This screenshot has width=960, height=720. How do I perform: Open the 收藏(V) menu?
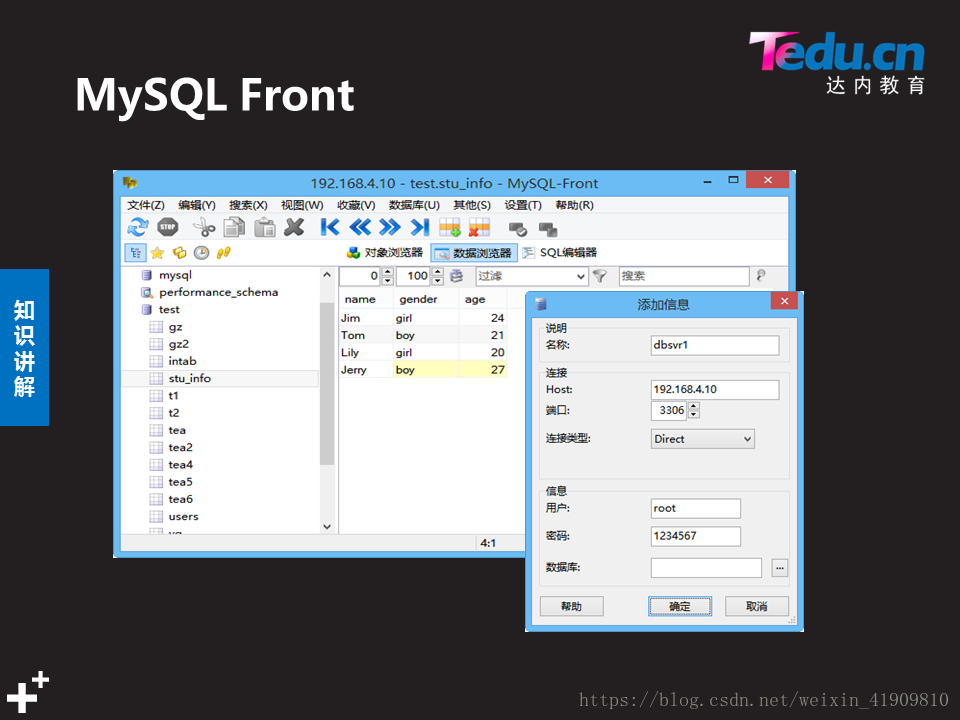click(x=356, y=205)
